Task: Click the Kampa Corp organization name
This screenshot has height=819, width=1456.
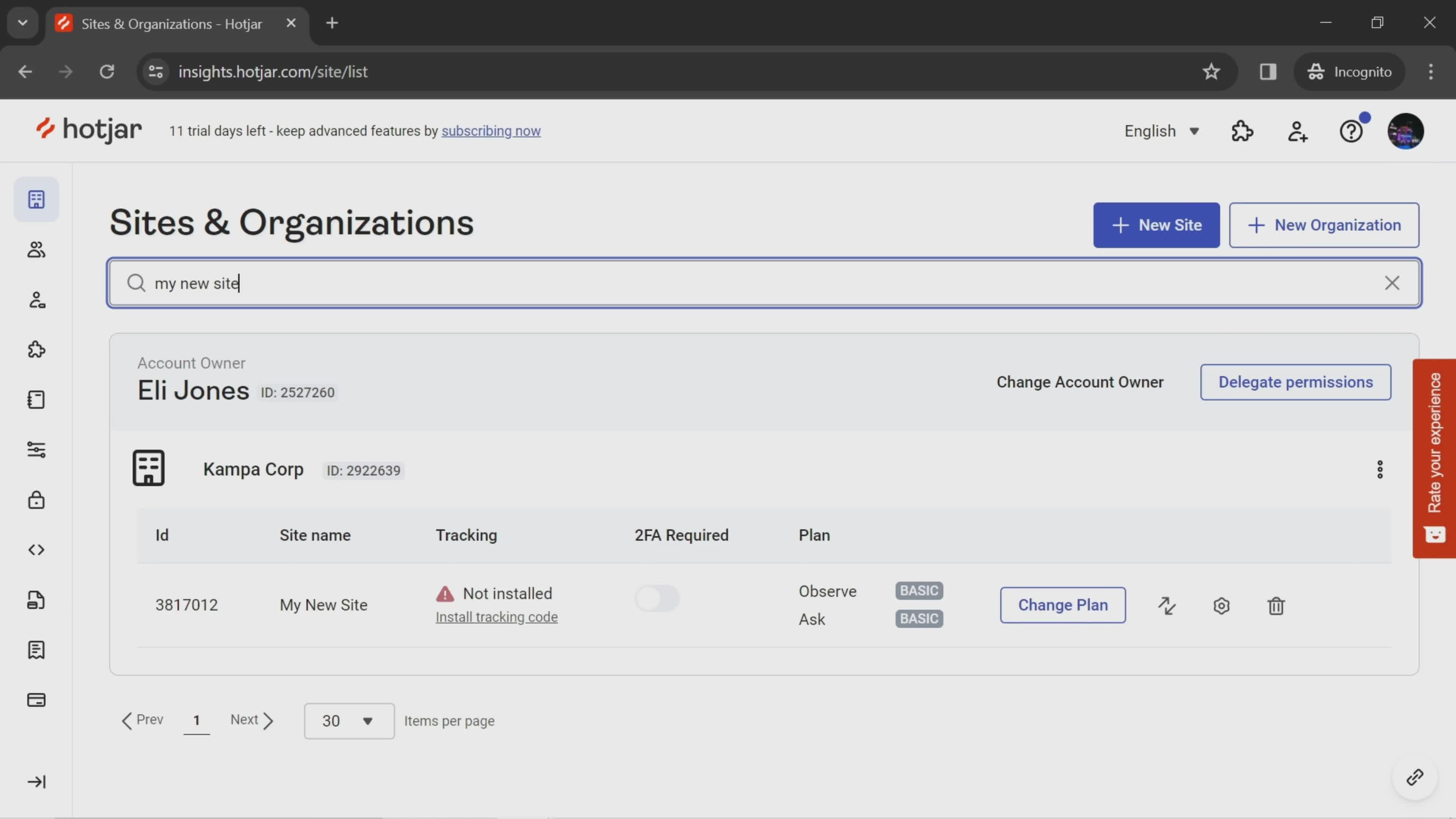Action: 253,469
